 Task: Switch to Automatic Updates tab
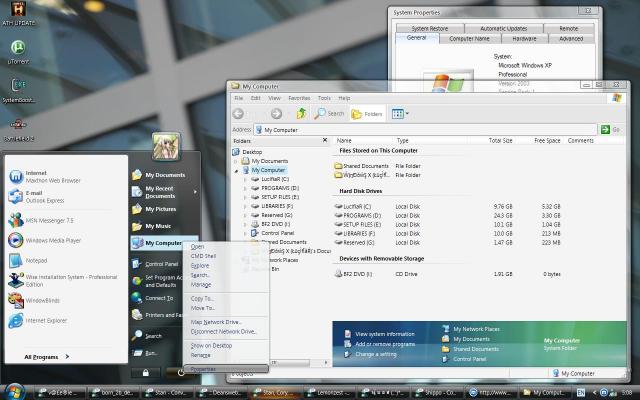point(504,29)
